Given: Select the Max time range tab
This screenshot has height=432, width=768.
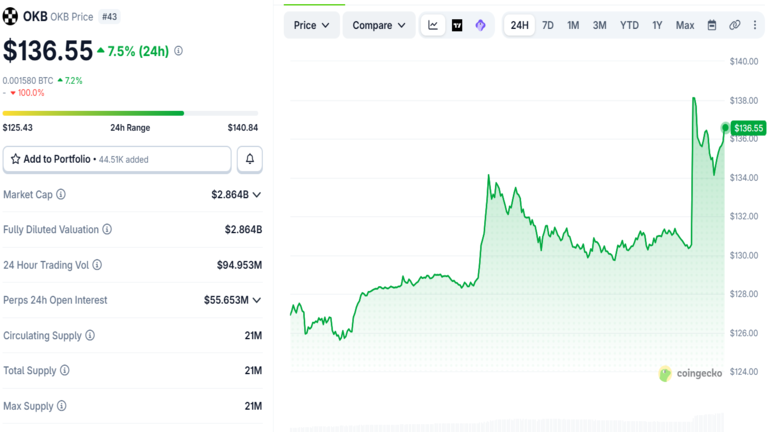Looking at the screenshot, I should [x=685, y=25].
